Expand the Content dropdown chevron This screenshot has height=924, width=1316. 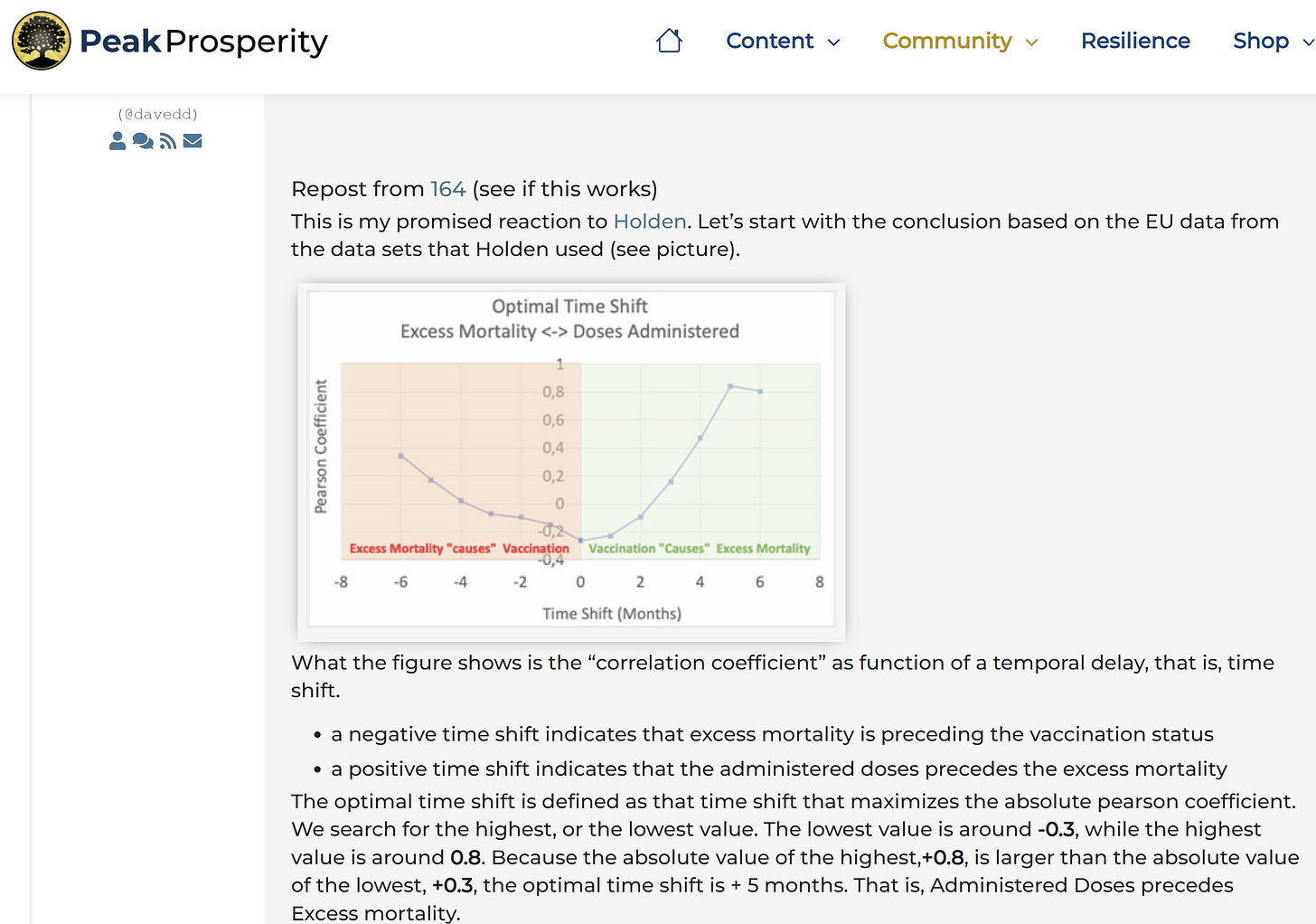[x=834, y=42]
